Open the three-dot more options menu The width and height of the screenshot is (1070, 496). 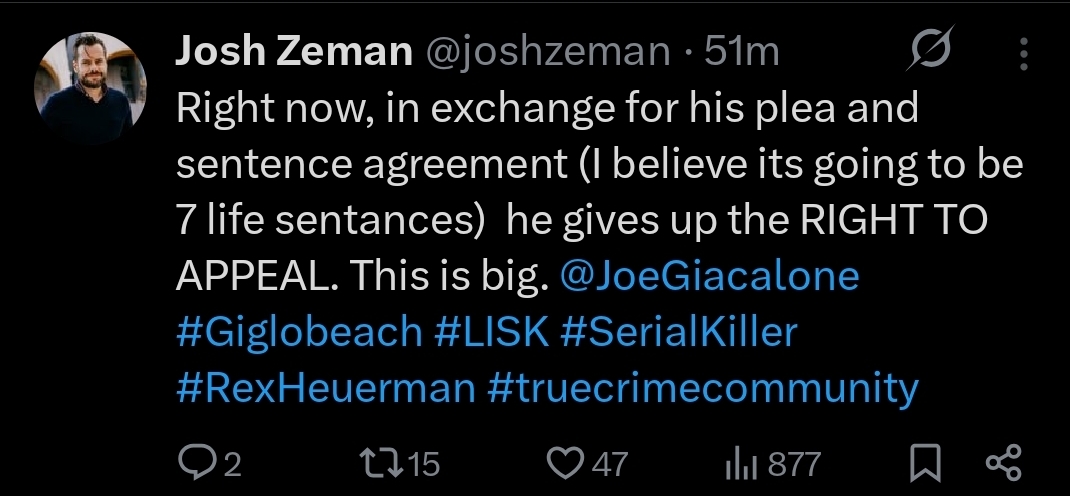click(1023, 53)
